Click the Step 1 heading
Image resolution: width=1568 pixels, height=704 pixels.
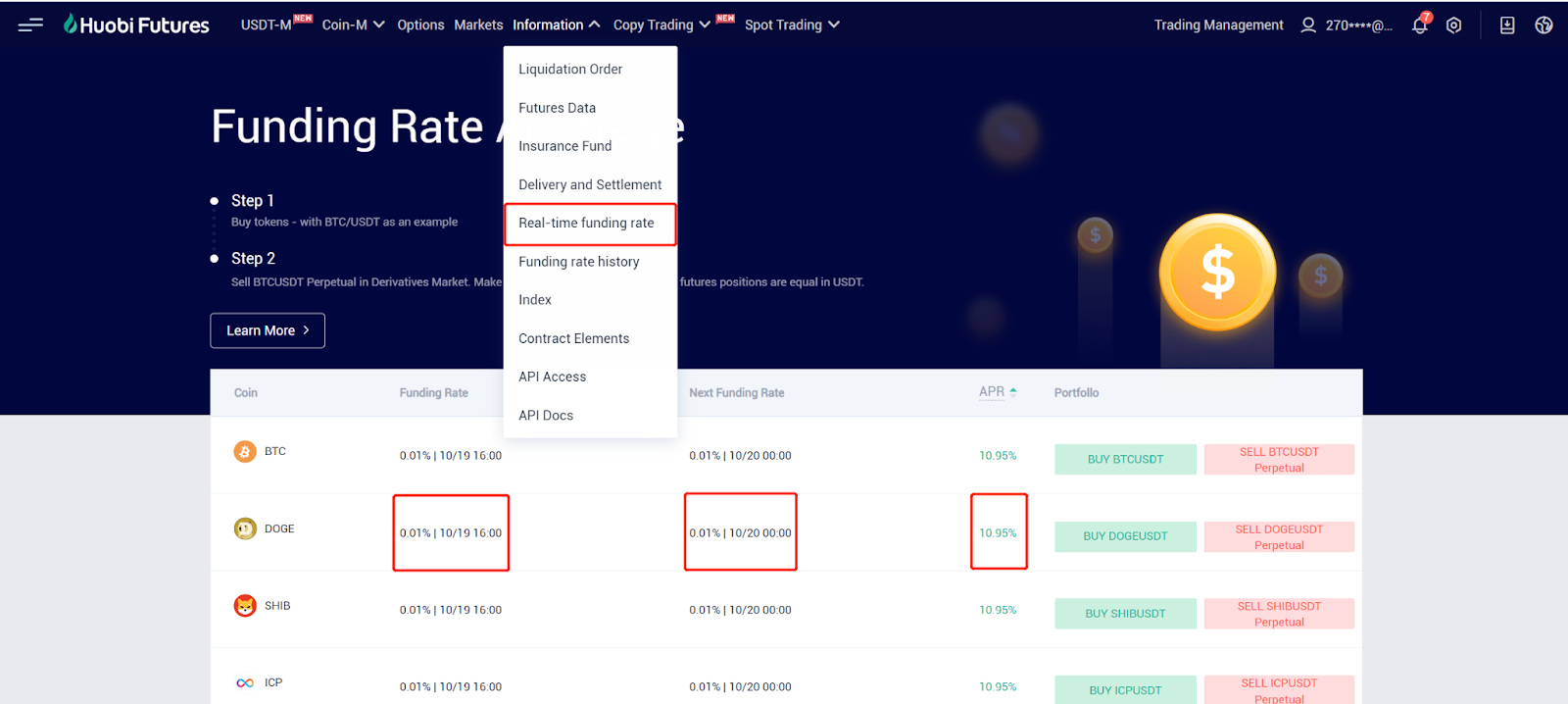pyautogui.click(x=253, y=200)
